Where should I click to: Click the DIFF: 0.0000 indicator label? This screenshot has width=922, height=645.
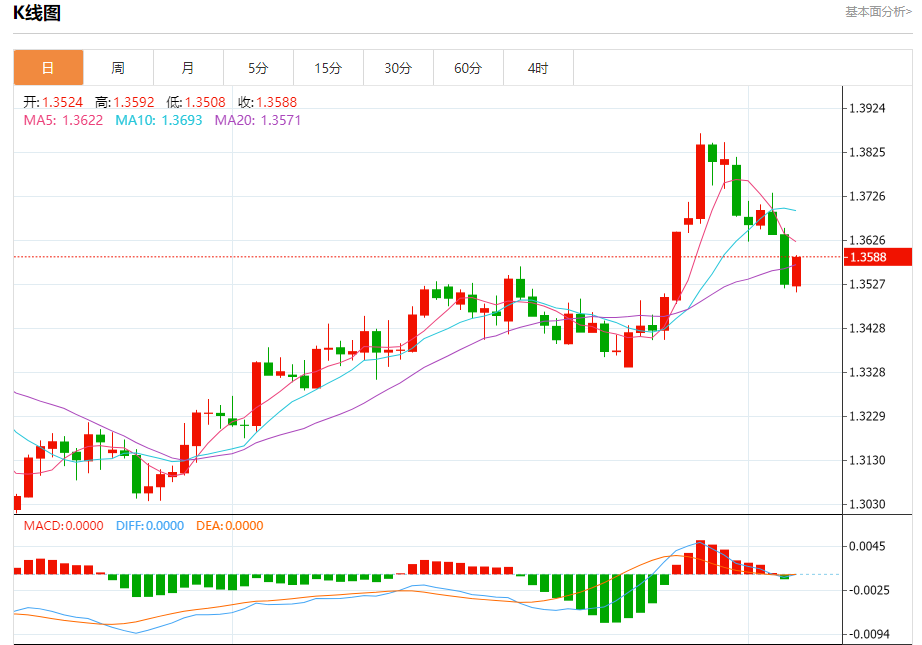click(x=150, y=526)
